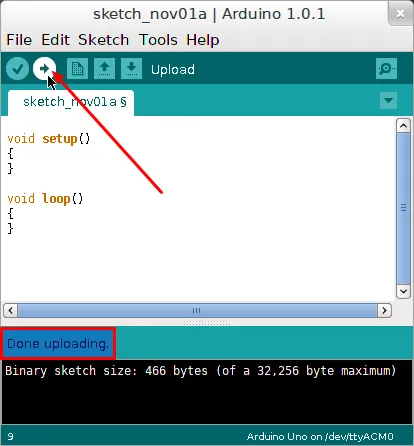Click the horizontal scrollbar right arrow
Viewport: 414px width, 446px height.
tap(384, 310)
